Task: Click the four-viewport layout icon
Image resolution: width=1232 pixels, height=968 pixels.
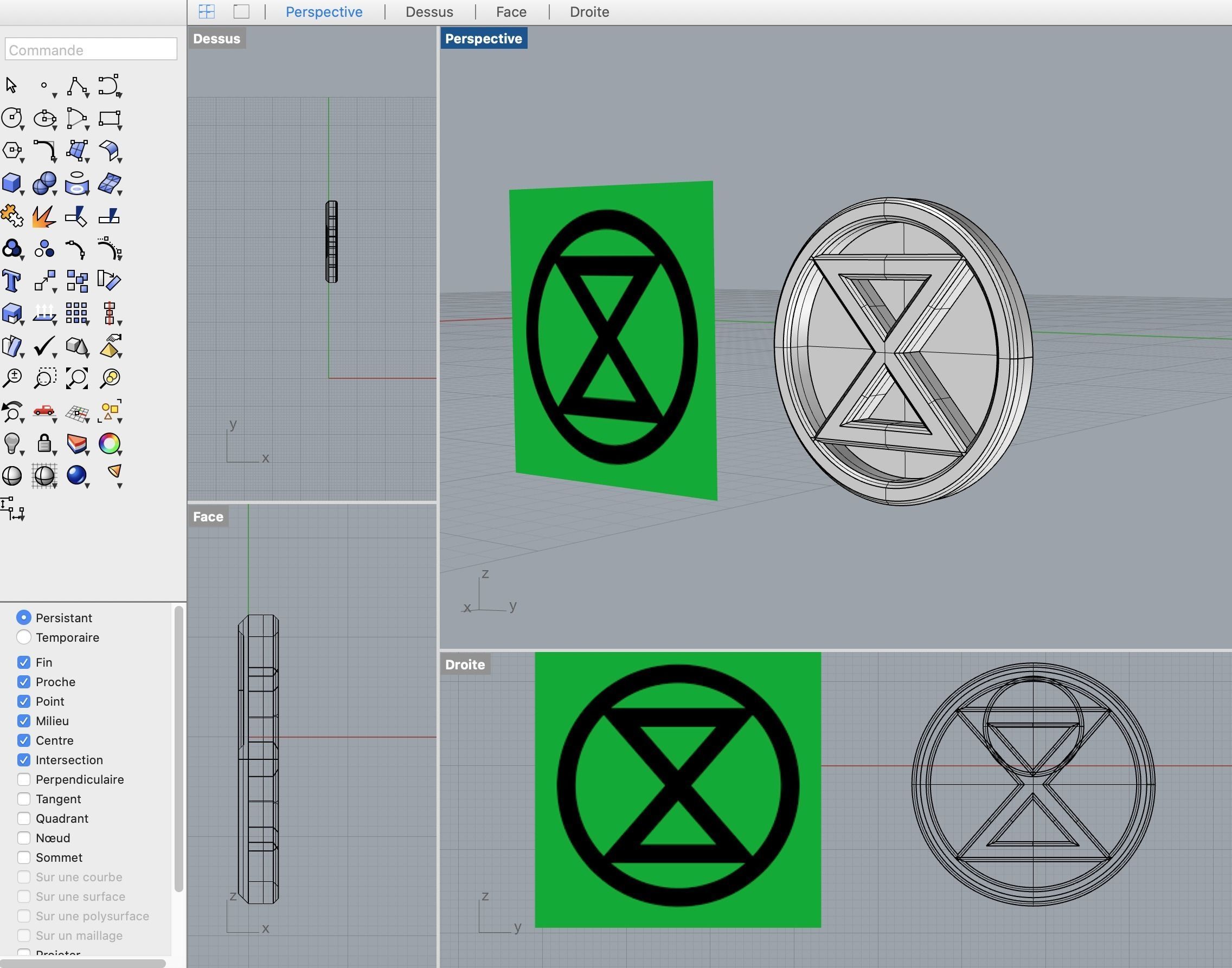Action: click(x=207, y=11)
